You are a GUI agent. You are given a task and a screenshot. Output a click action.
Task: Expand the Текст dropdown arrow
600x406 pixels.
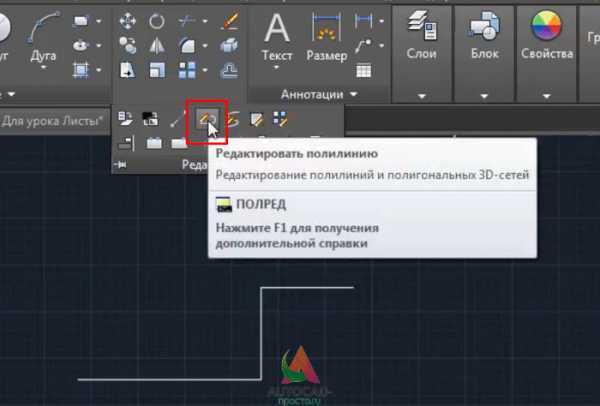pos(277,67)
